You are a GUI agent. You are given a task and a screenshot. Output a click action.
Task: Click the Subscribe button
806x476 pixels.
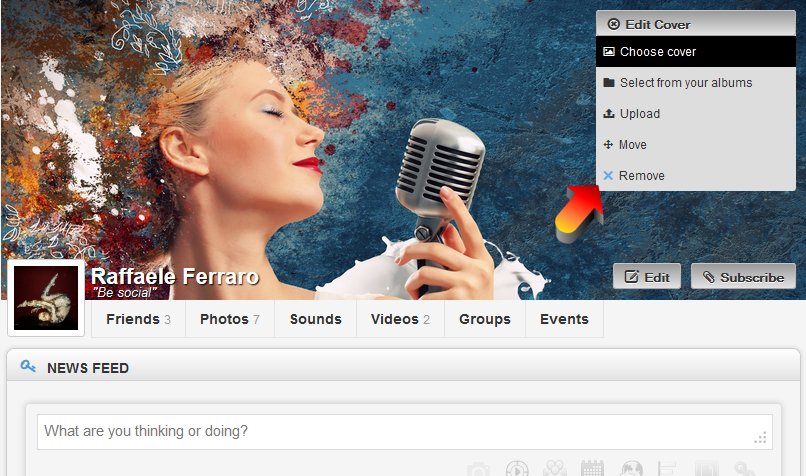[743, 277]
